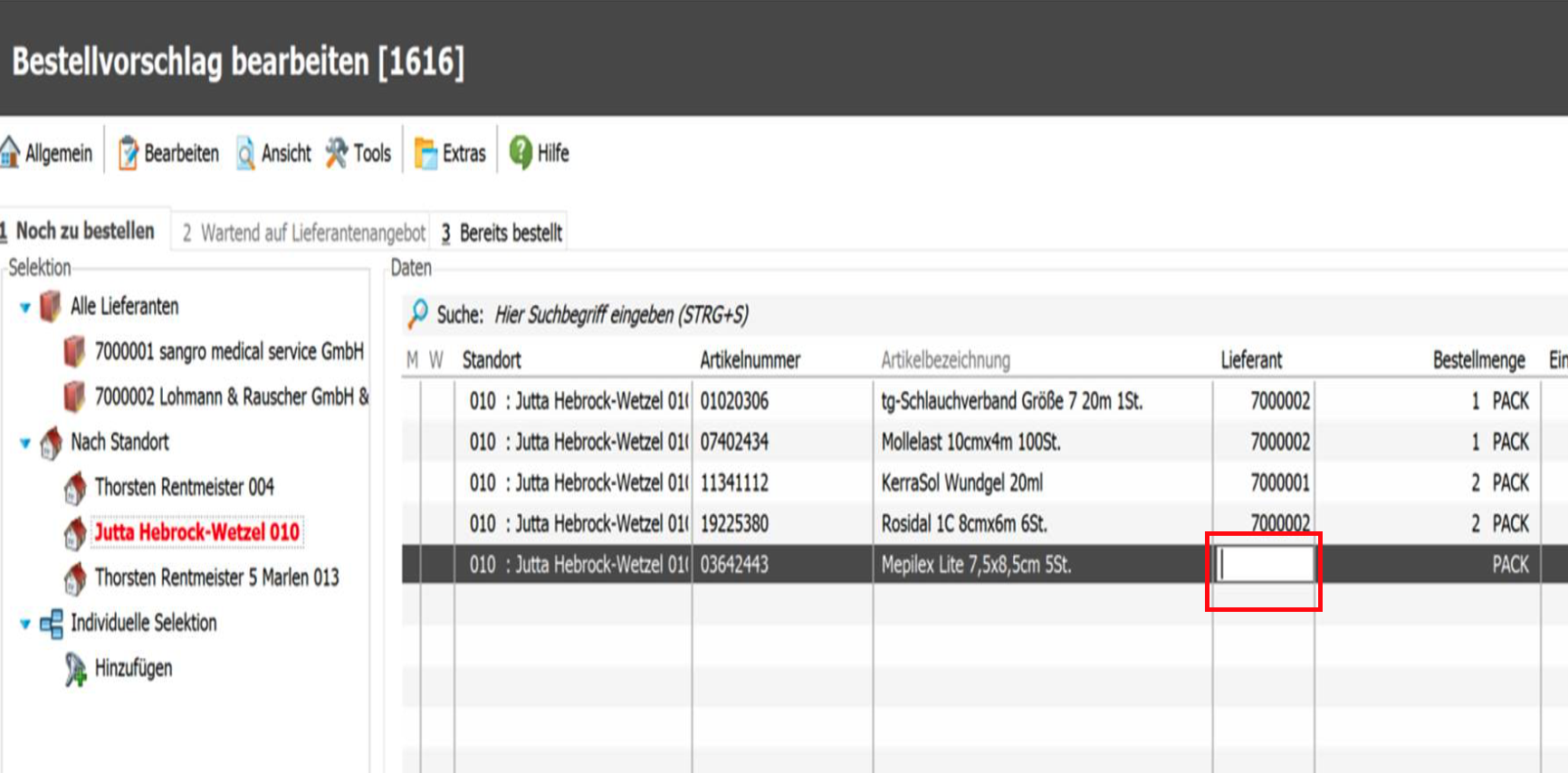
Task: Click the Allgemein house icon
Action: (x=10, y=152)
